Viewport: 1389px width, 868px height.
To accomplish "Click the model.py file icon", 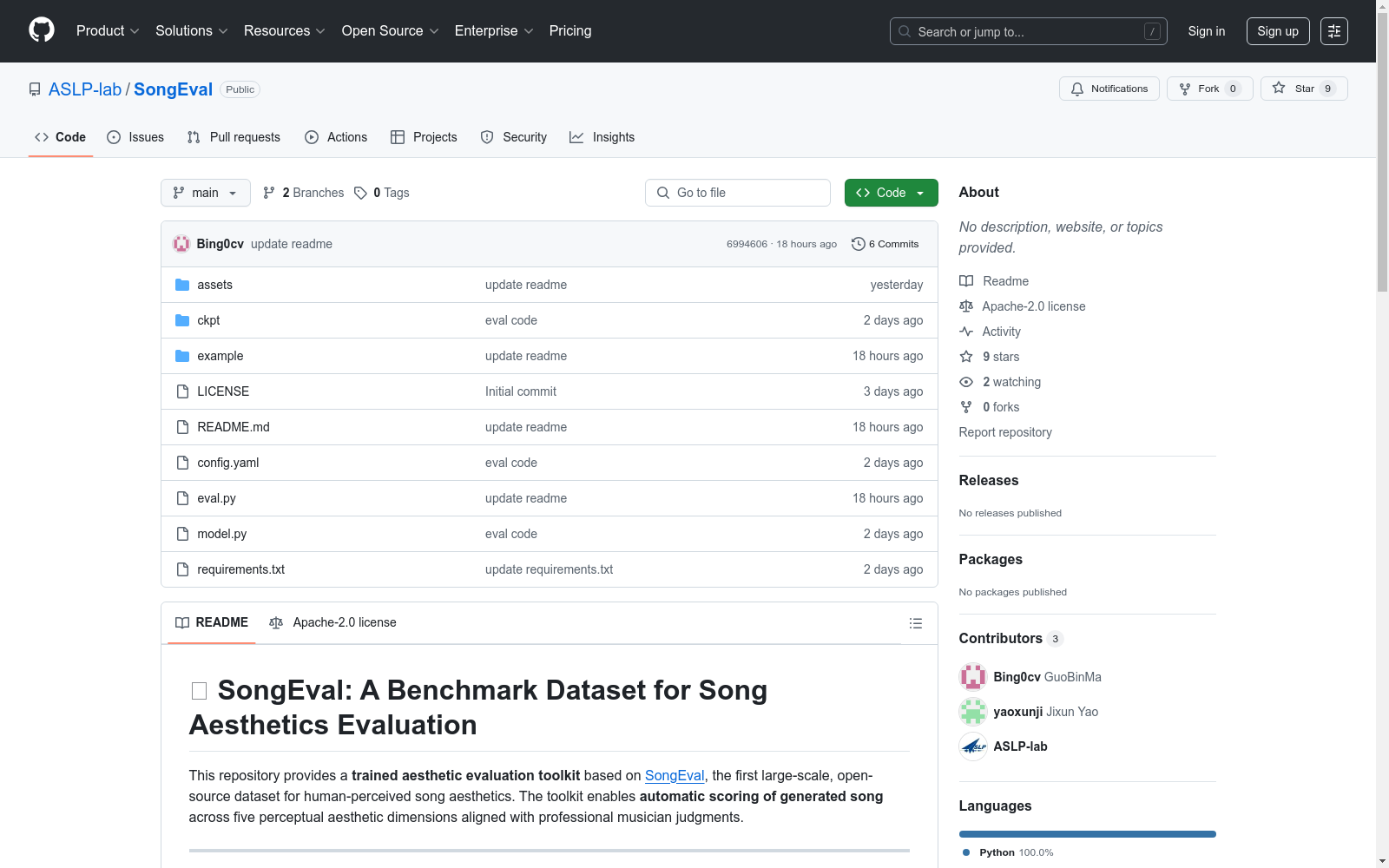I will 182,534.
